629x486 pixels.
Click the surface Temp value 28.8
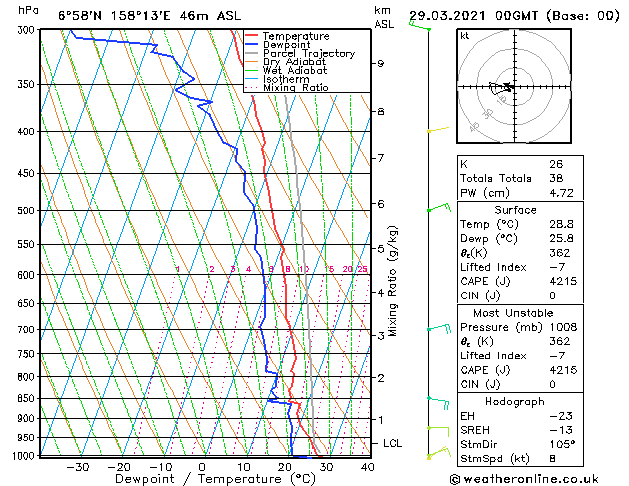pyautogui.click(x=561, y=224)
